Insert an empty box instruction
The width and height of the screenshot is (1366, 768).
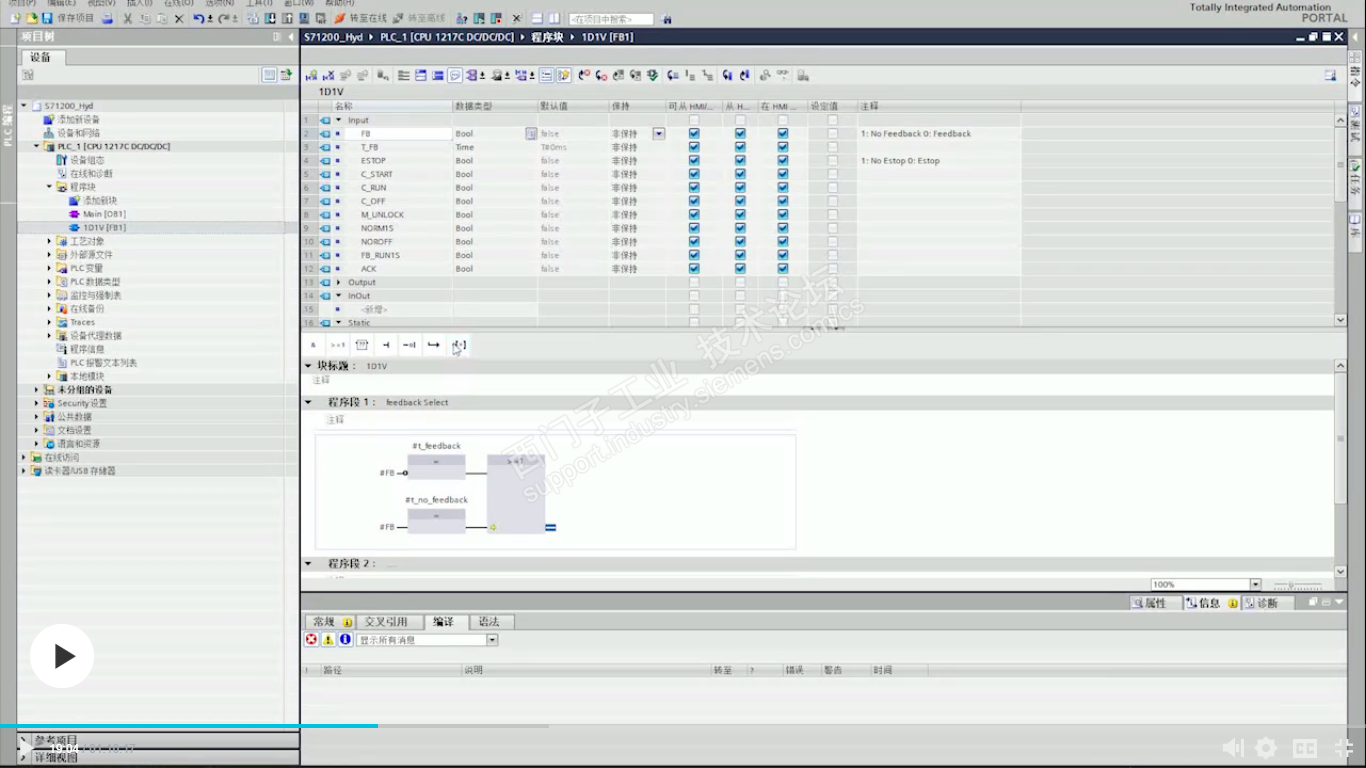[x=362, y=345]
